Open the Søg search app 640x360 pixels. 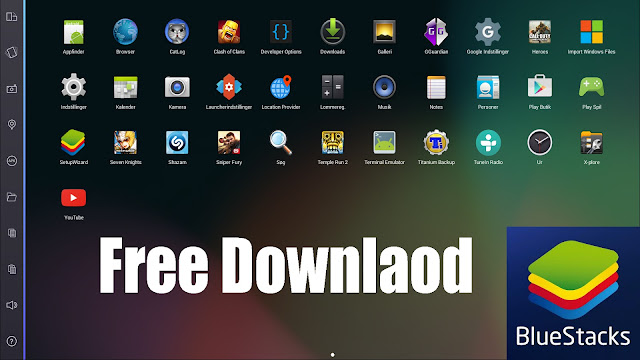point(281,142)
